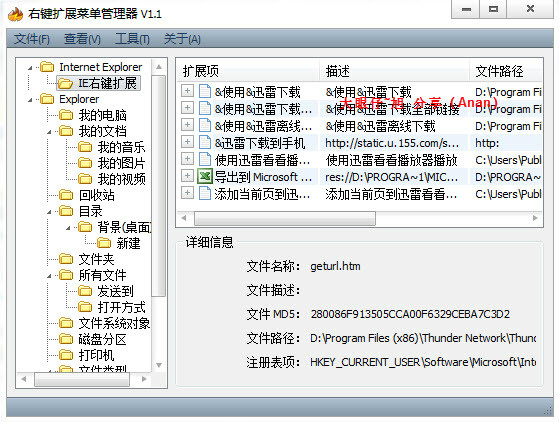Click the Explorer folder icon
559x422 pixels.
pos(47,99)
